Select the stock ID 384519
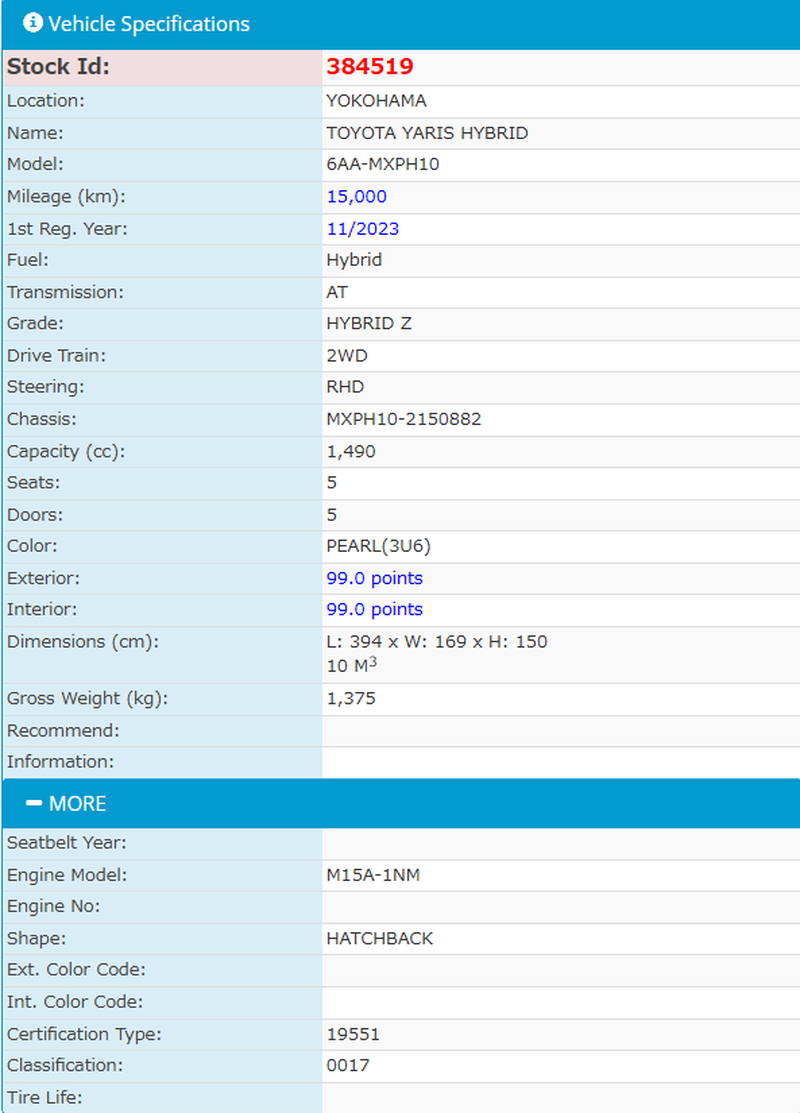This screenshot has width=800, height=1113. tap(370, 67)
